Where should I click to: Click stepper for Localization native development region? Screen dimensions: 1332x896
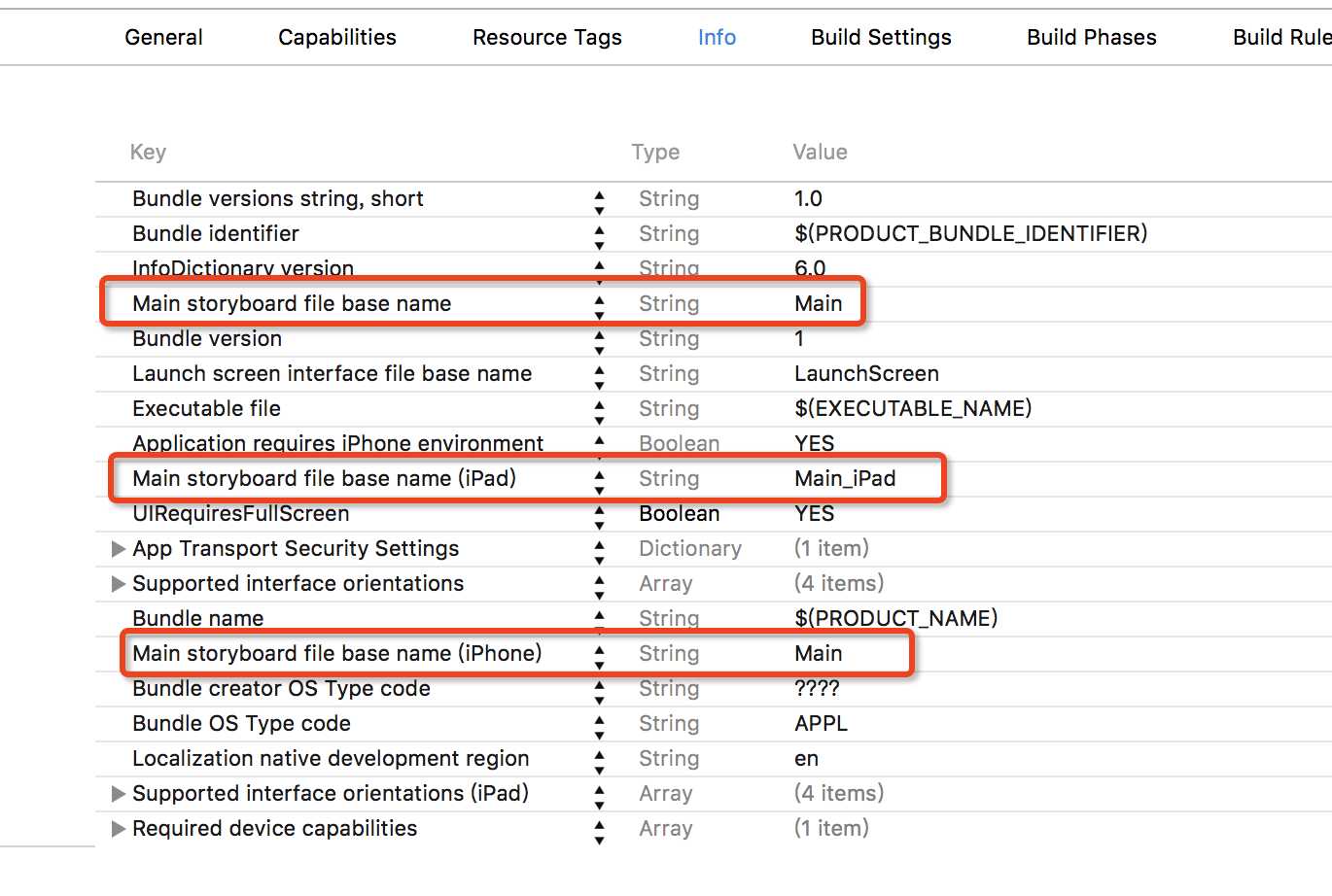click(x=599, y=759)
